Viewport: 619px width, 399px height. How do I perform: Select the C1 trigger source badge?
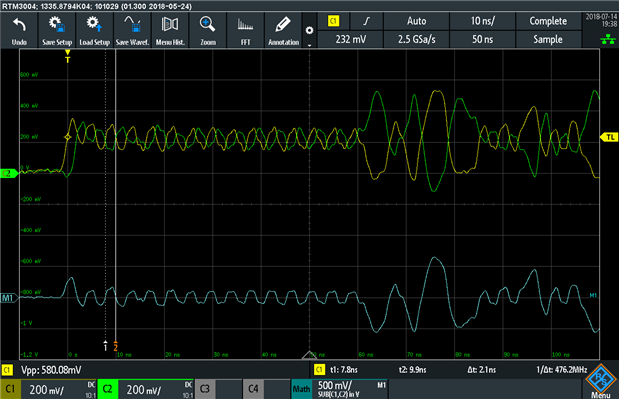pyautogui.click(x=334, y=21)
